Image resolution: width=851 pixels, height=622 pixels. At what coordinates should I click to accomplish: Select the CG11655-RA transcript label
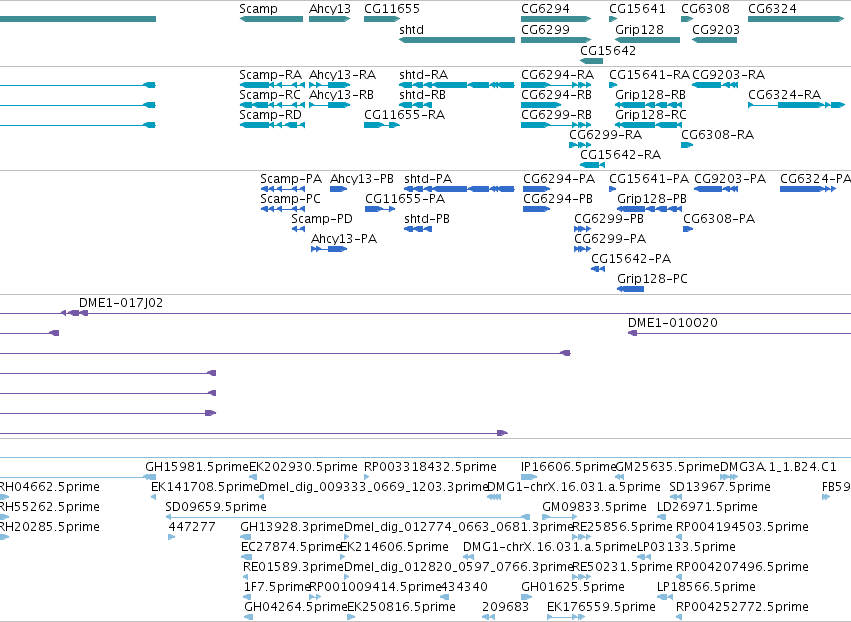tap(404, 115)
